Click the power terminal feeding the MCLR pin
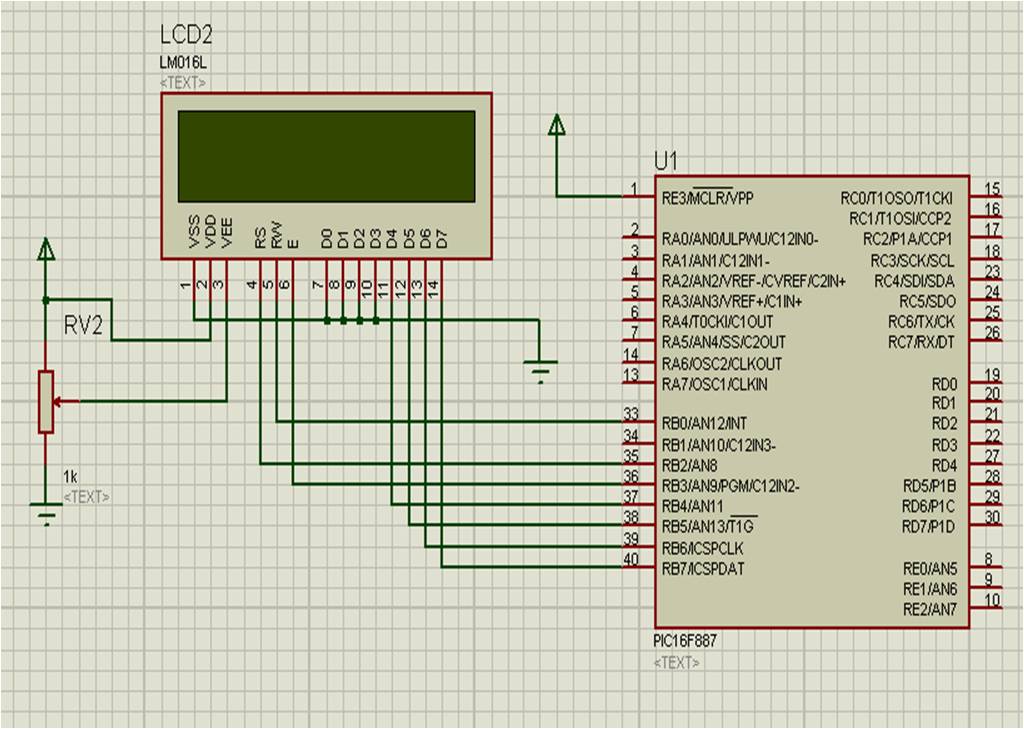This screenshot has height=729, width=1024. click(556, 125)
